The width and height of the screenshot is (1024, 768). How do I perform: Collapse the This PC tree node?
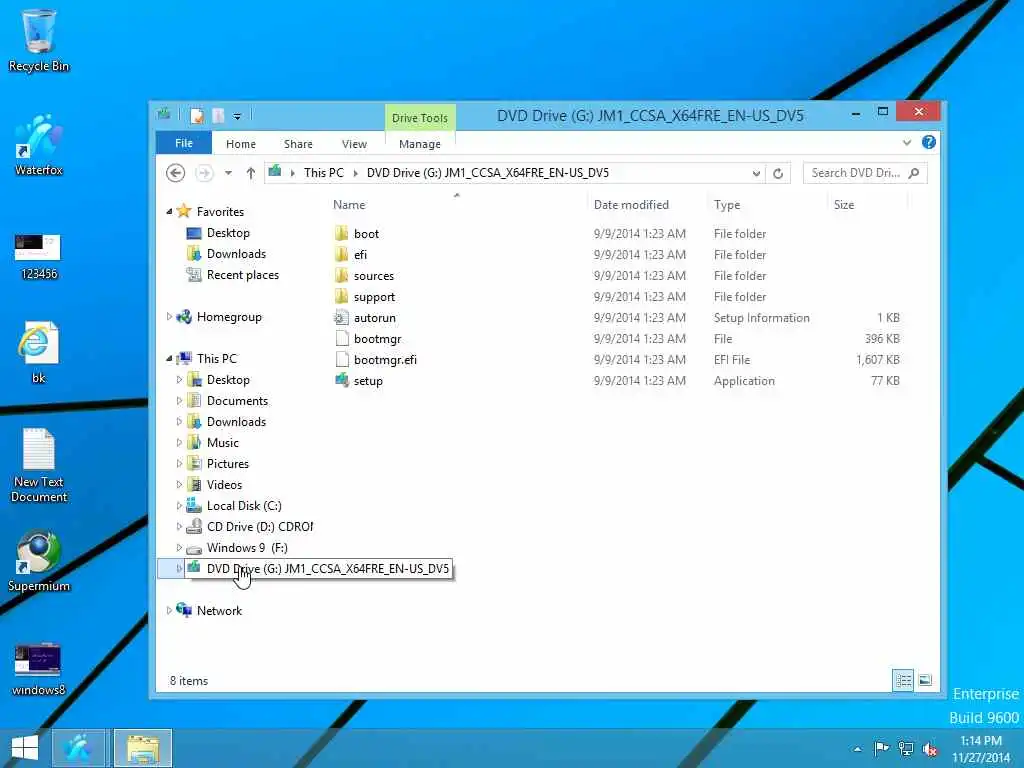point(169,359)
